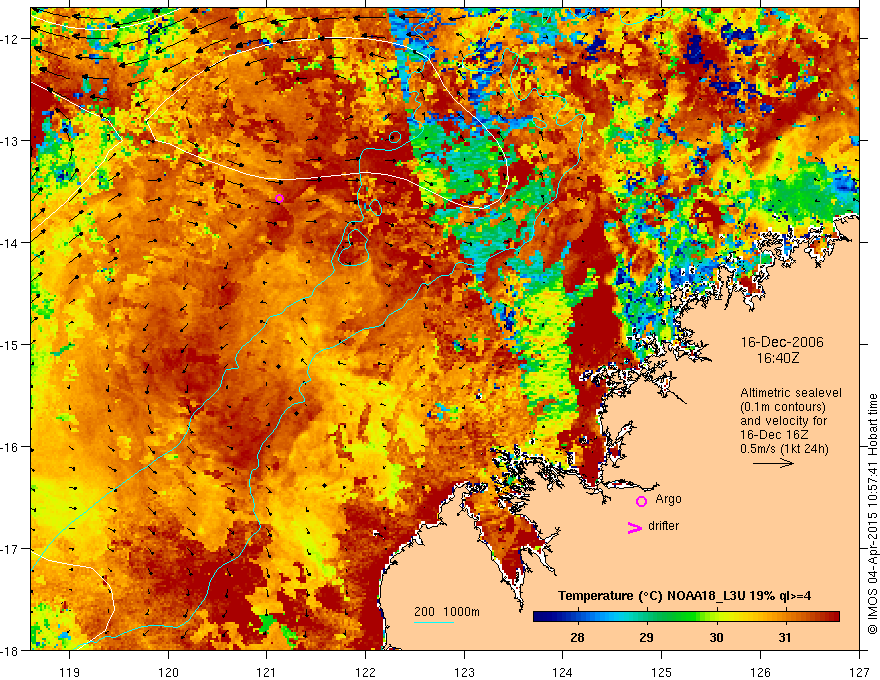The image size is (880, 680).
Task: Click the '16:40Z' time text
Action: 777,358
